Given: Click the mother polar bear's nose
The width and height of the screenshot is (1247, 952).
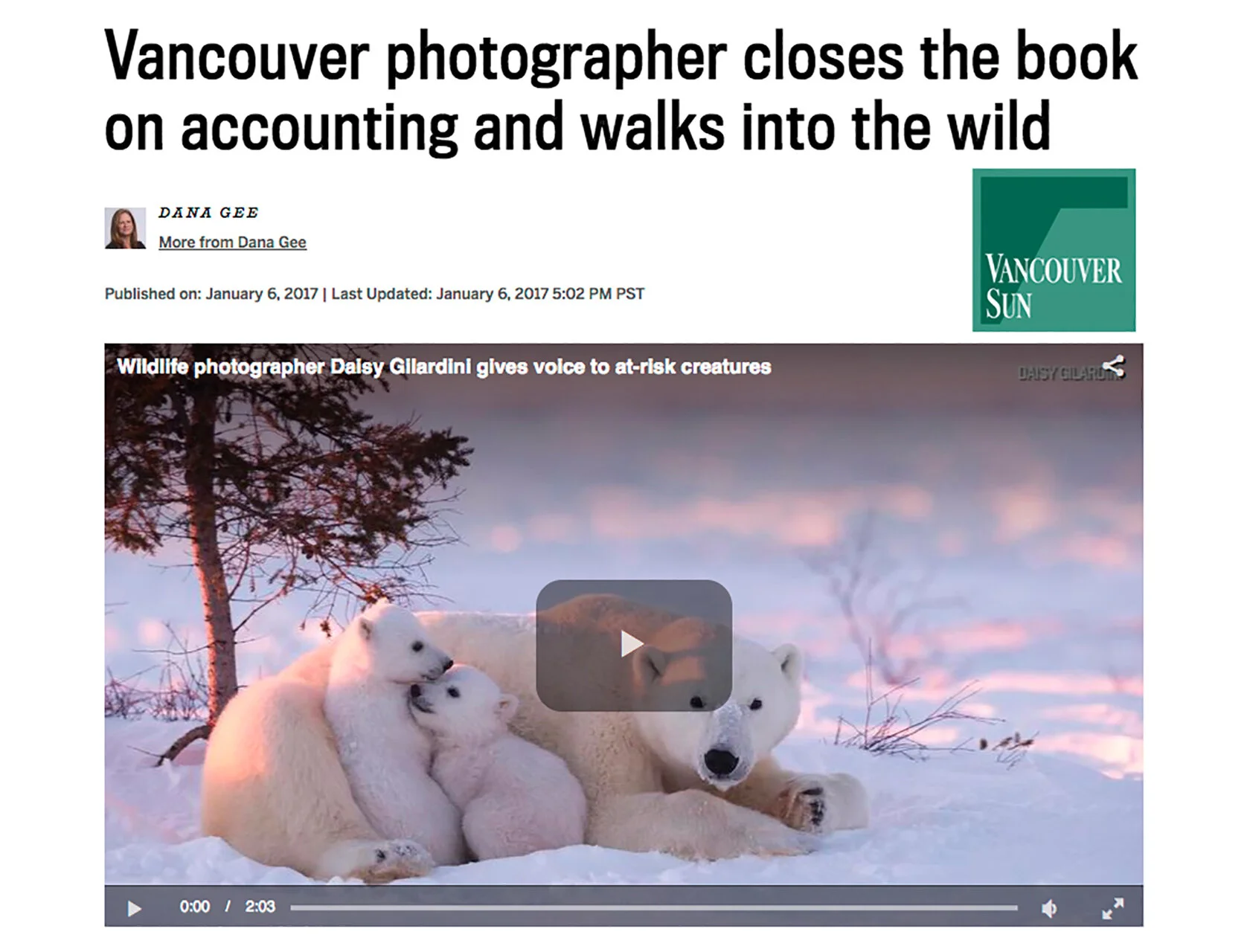Looking at the screenshot, I should pyautogui.click(x=720, y=761).
